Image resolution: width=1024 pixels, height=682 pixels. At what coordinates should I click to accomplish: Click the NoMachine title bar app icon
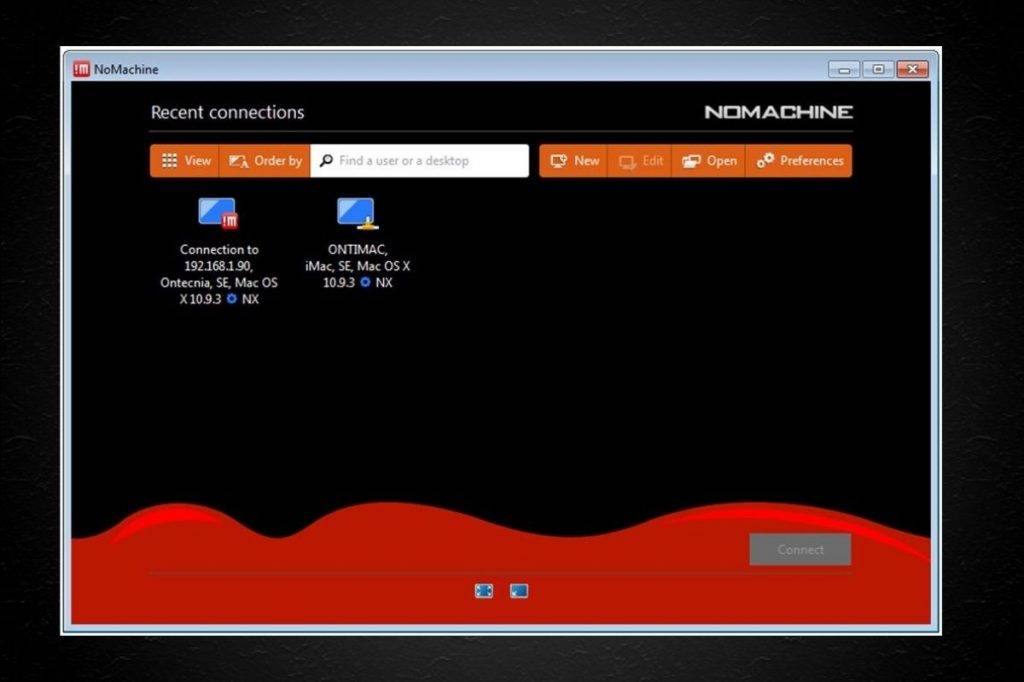tap(82, 69)
